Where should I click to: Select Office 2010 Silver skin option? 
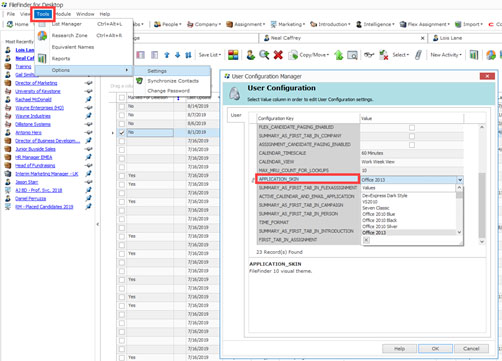(380, 227)
